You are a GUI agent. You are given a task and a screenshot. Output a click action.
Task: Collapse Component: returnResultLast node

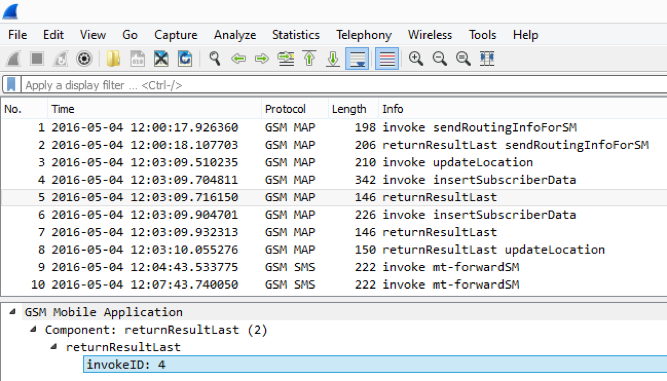(33, 329)
